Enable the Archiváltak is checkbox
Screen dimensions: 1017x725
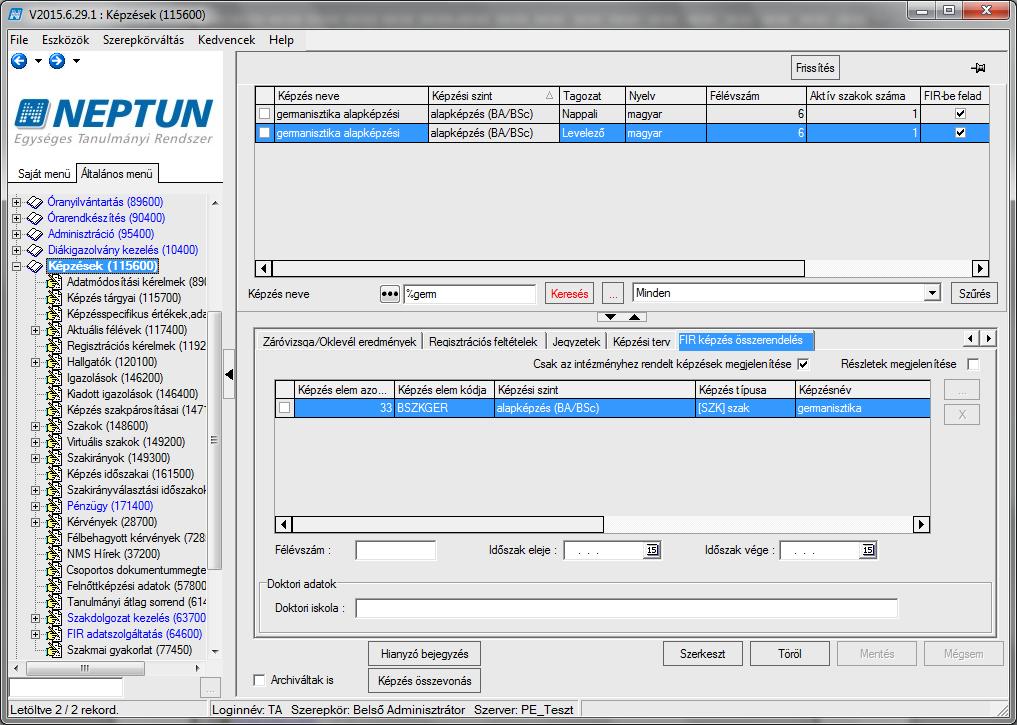tap(259, 680)
